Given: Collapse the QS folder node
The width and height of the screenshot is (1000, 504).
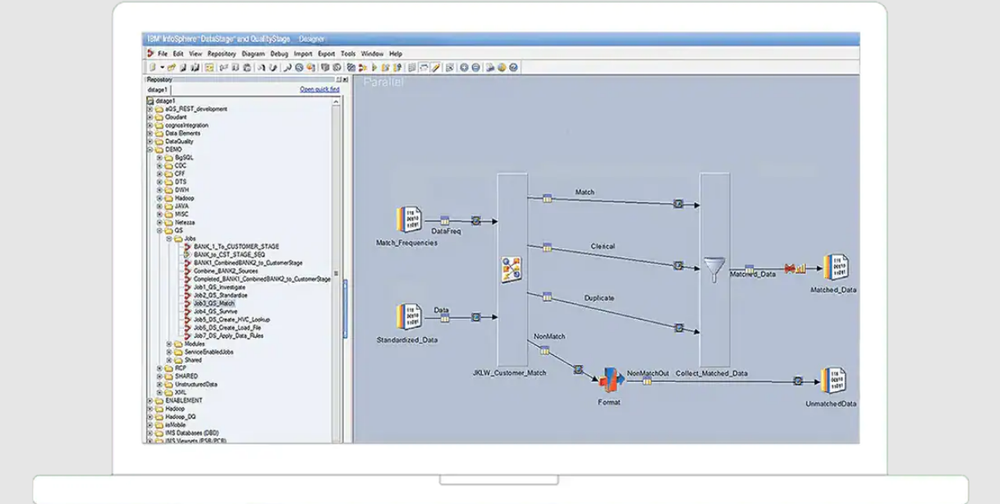Looking at the screenshot, I should point(159,231).
